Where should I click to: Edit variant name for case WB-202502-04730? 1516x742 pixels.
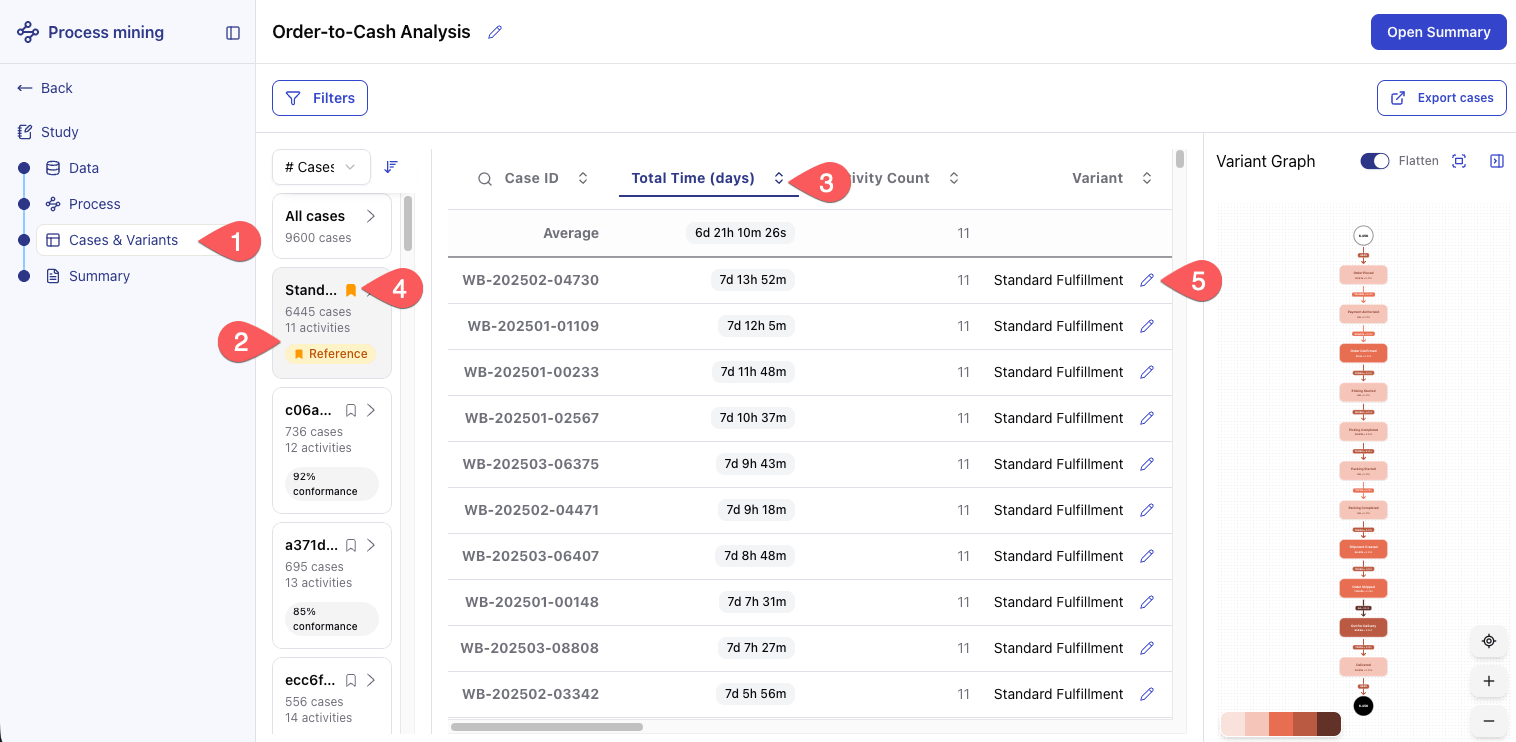pos(1147,280)
